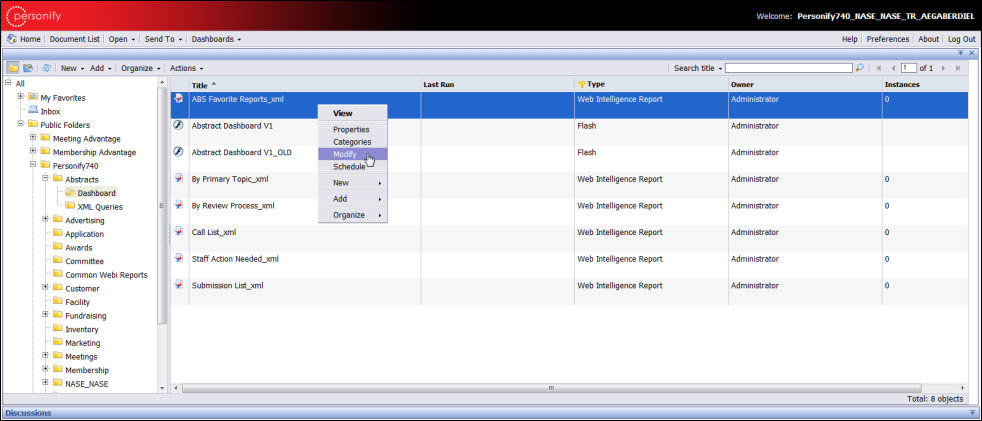
Task: Click the category view icon in the toolbar
Action: click(28, 68)
